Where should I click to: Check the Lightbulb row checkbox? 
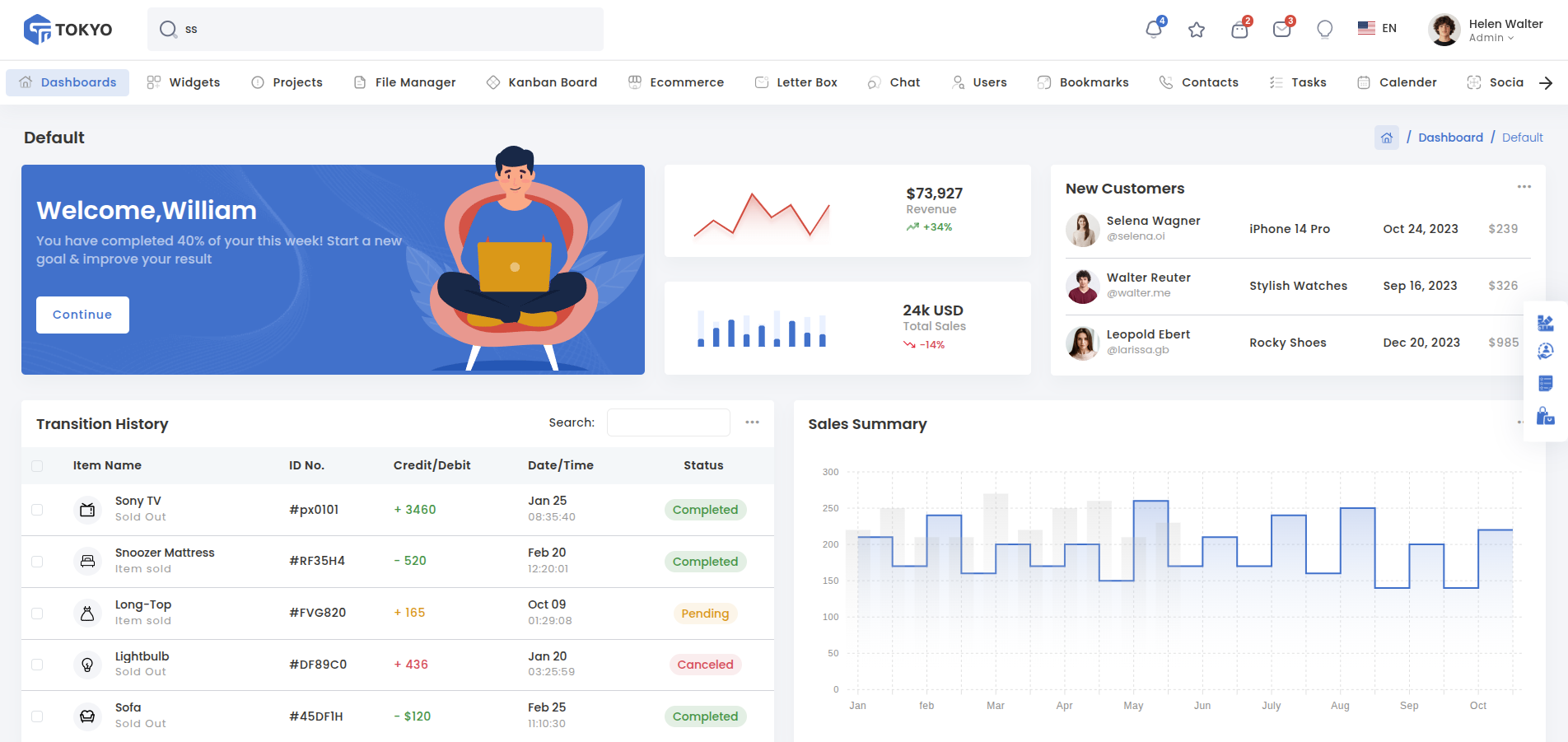pos(37,665)
